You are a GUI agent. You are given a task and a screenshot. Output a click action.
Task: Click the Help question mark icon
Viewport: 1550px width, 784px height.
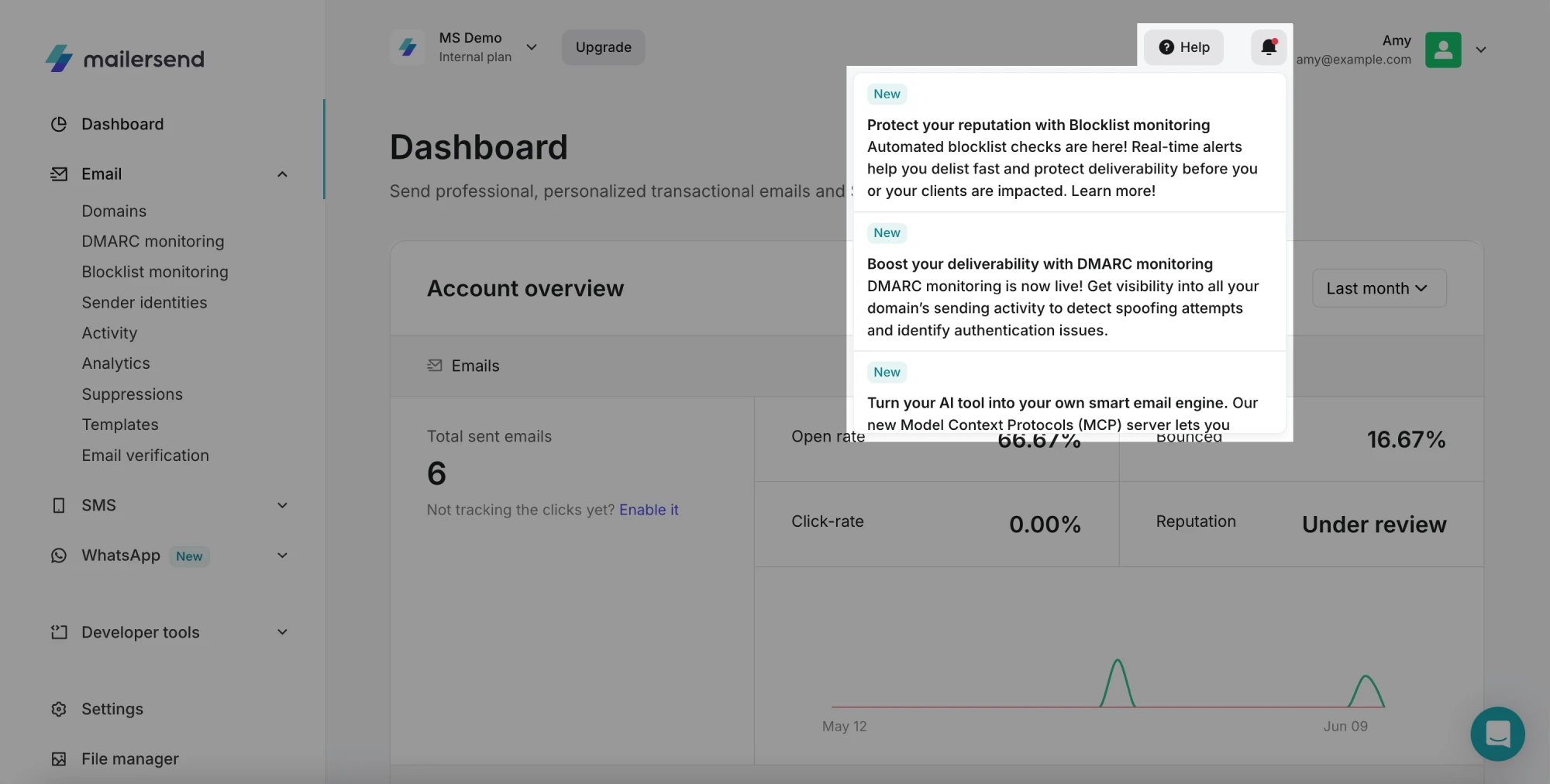(1166, 47)
